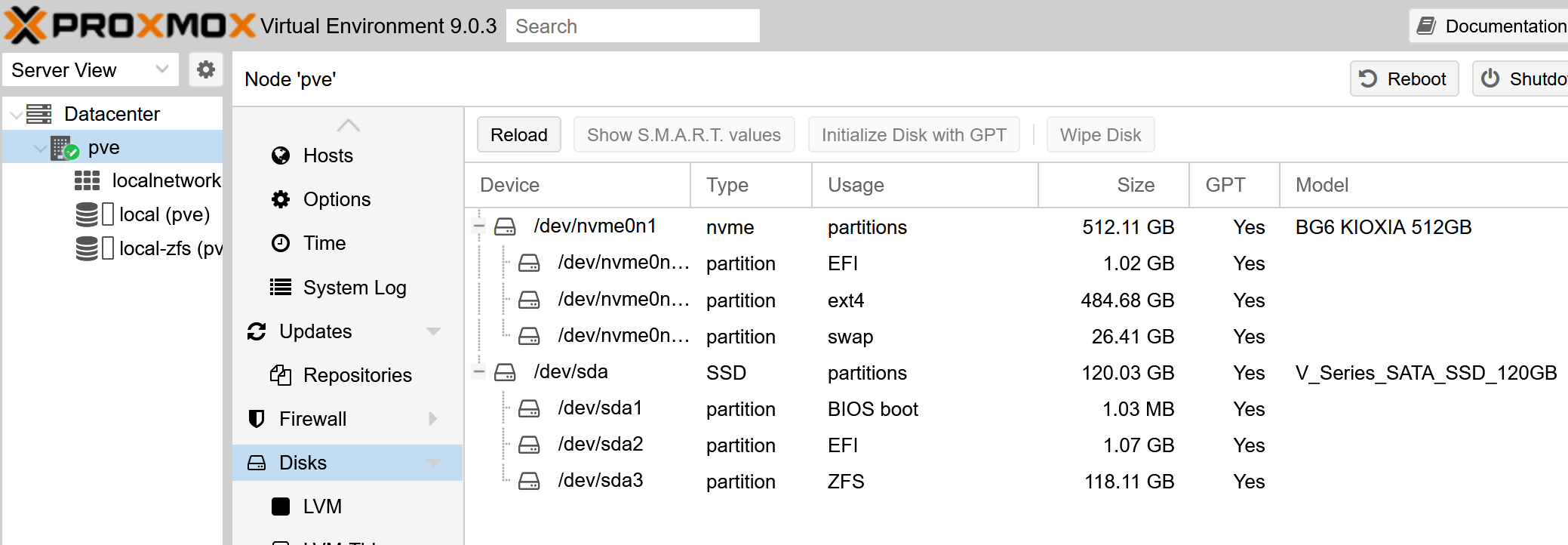Open the Options menu item
The height and width of the screenshot is (545, 1568).
[347, 199]
